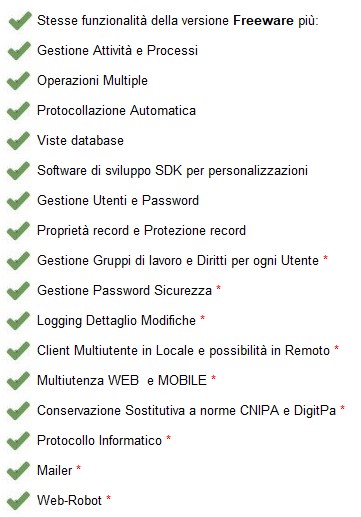Click Software di sviluppo SDK per personalizzazioni text
Image resolution: width=361 pixels, height=517 pixels.
(172, 171)
